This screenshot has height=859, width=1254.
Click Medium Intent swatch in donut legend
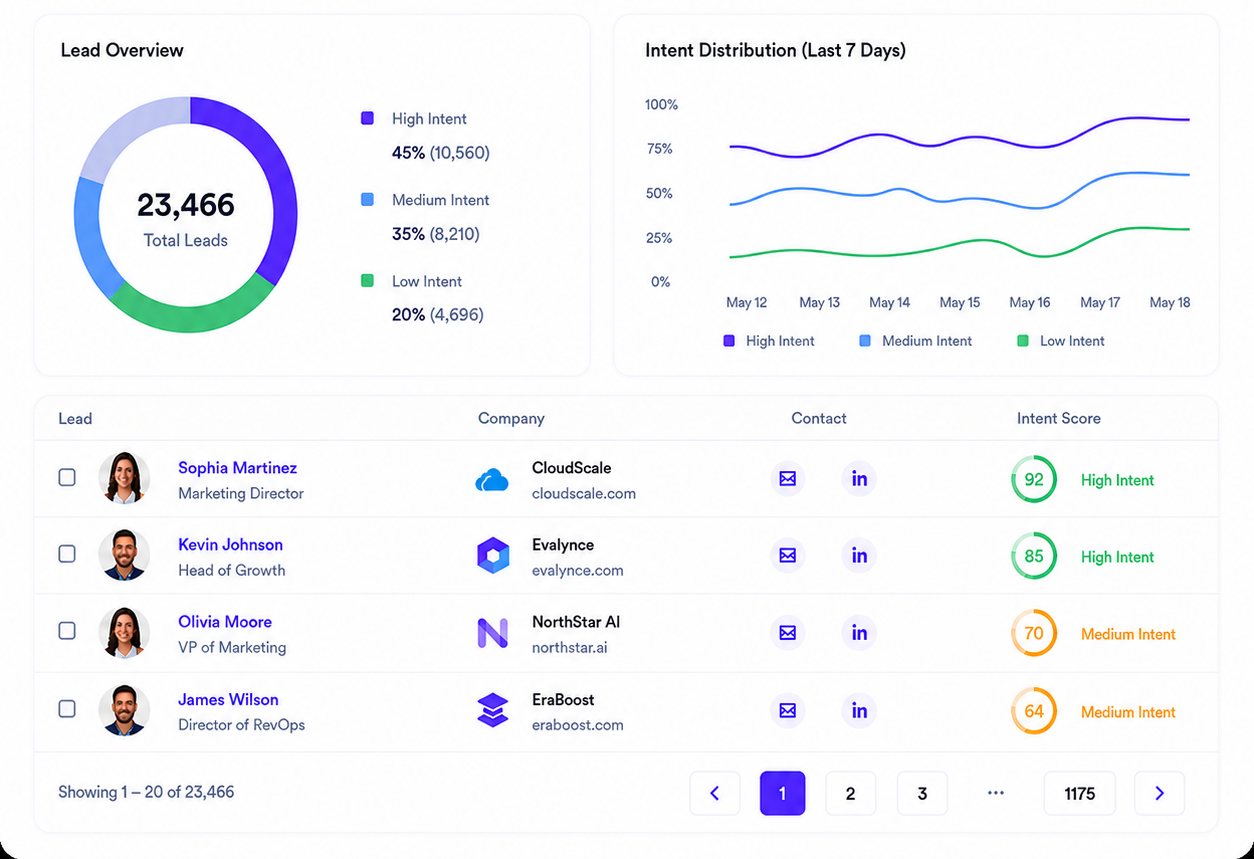pyautogui.click(x=367, y=200)
